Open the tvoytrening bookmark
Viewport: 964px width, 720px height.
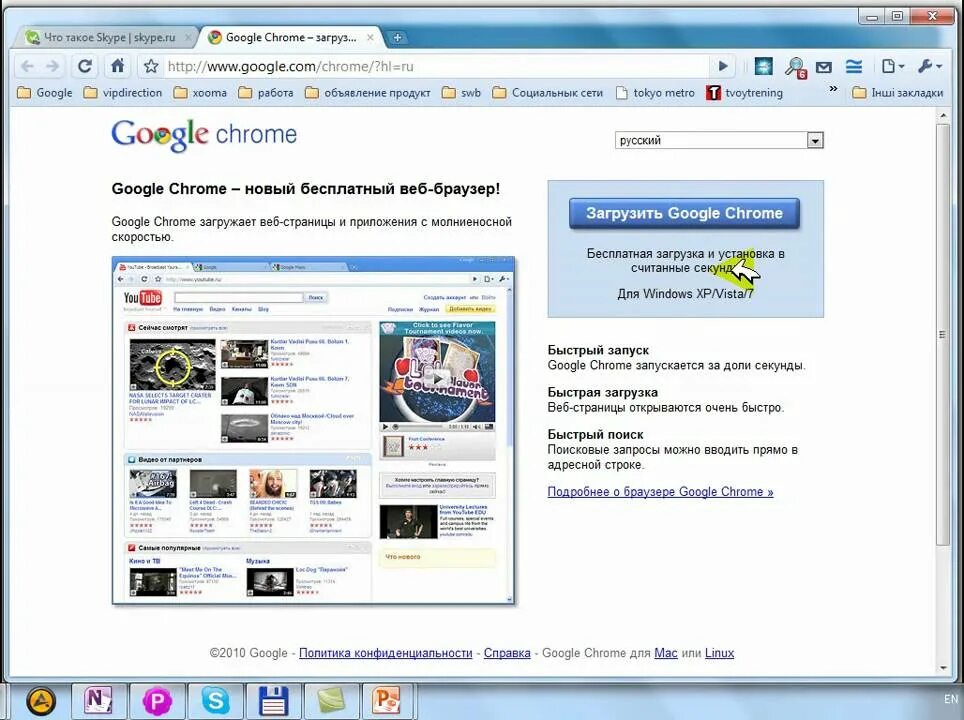coord(745,93)
